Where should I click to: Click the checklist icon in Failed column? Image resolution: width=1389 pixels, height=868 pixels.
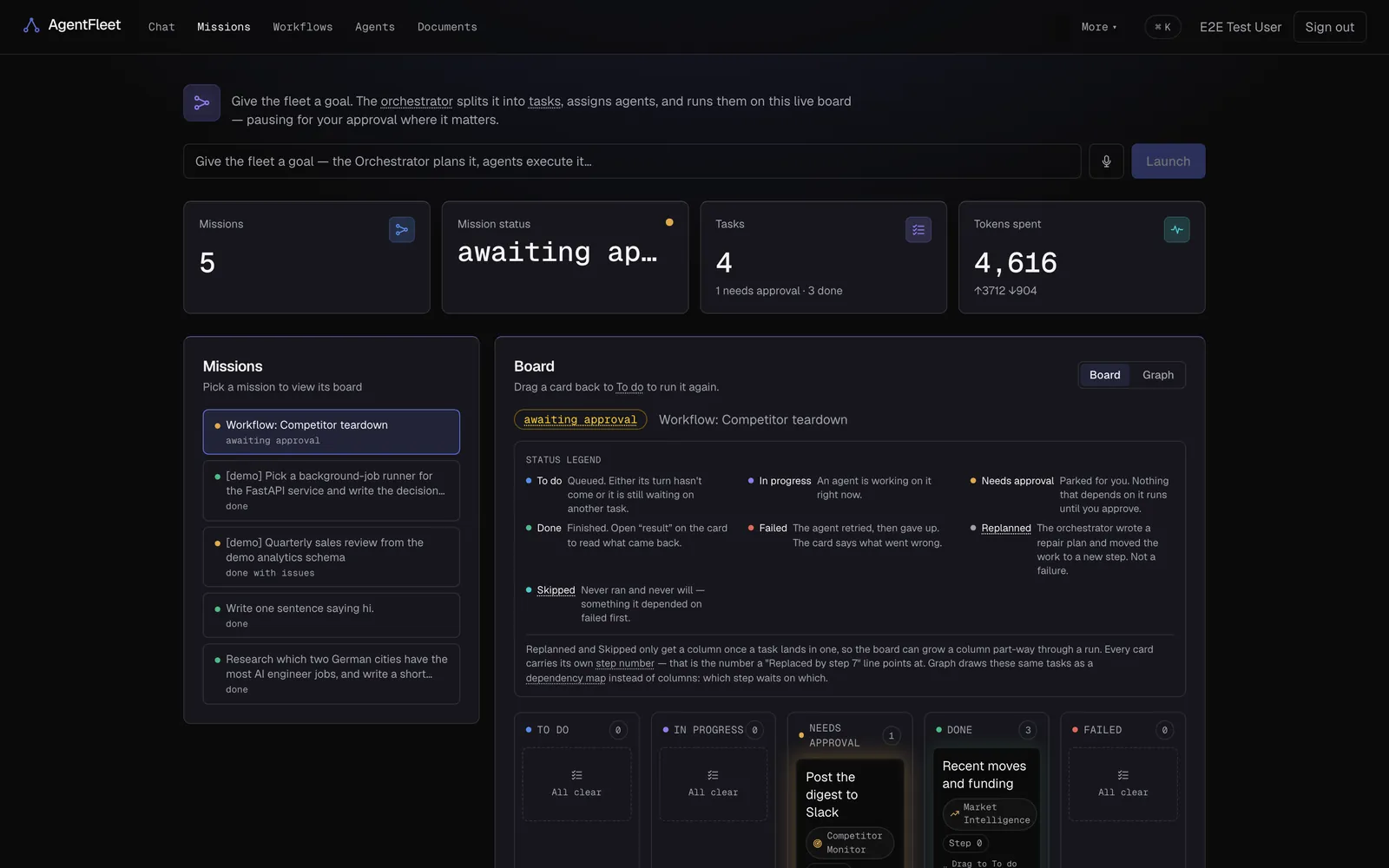1122,775
